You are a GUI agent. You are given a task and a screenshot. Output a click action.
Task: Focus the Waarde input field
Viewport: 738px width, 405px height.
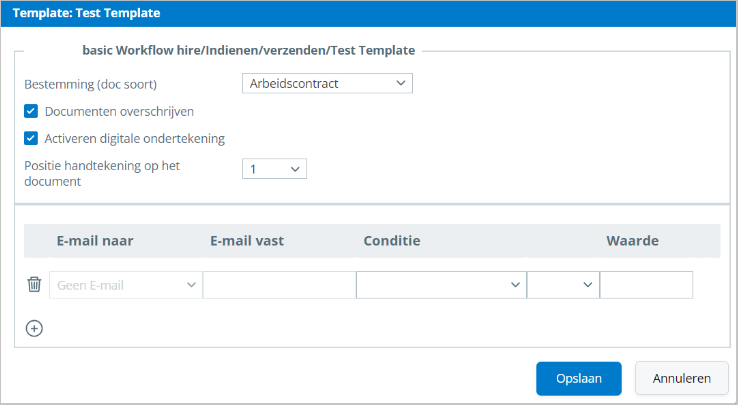[x=646, y=285]
